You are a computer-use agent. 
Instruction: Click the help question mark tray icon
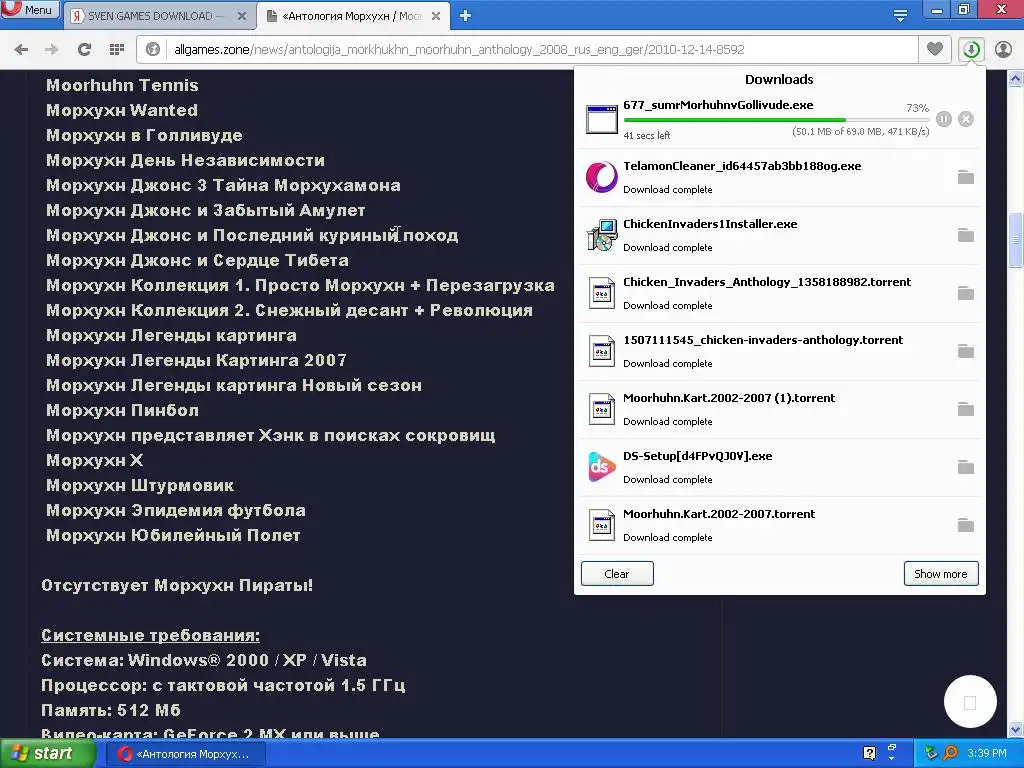(x=869, y=754)
